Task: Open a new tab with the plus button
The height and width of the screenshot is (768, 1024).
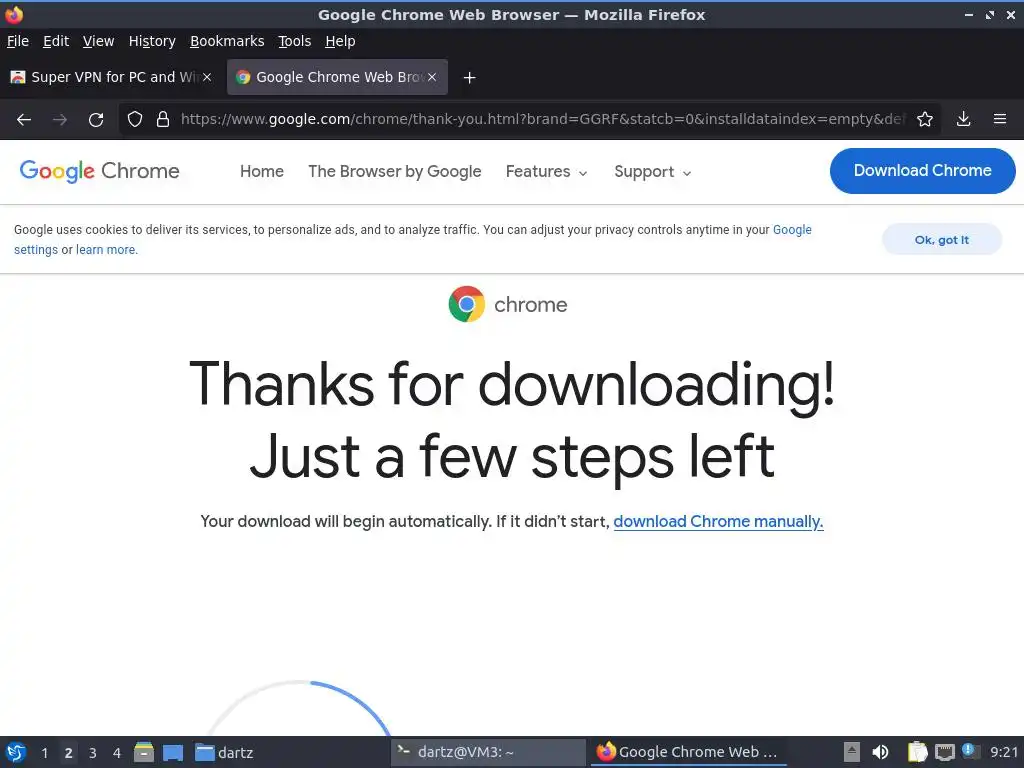Action: (x=469, y=78)
